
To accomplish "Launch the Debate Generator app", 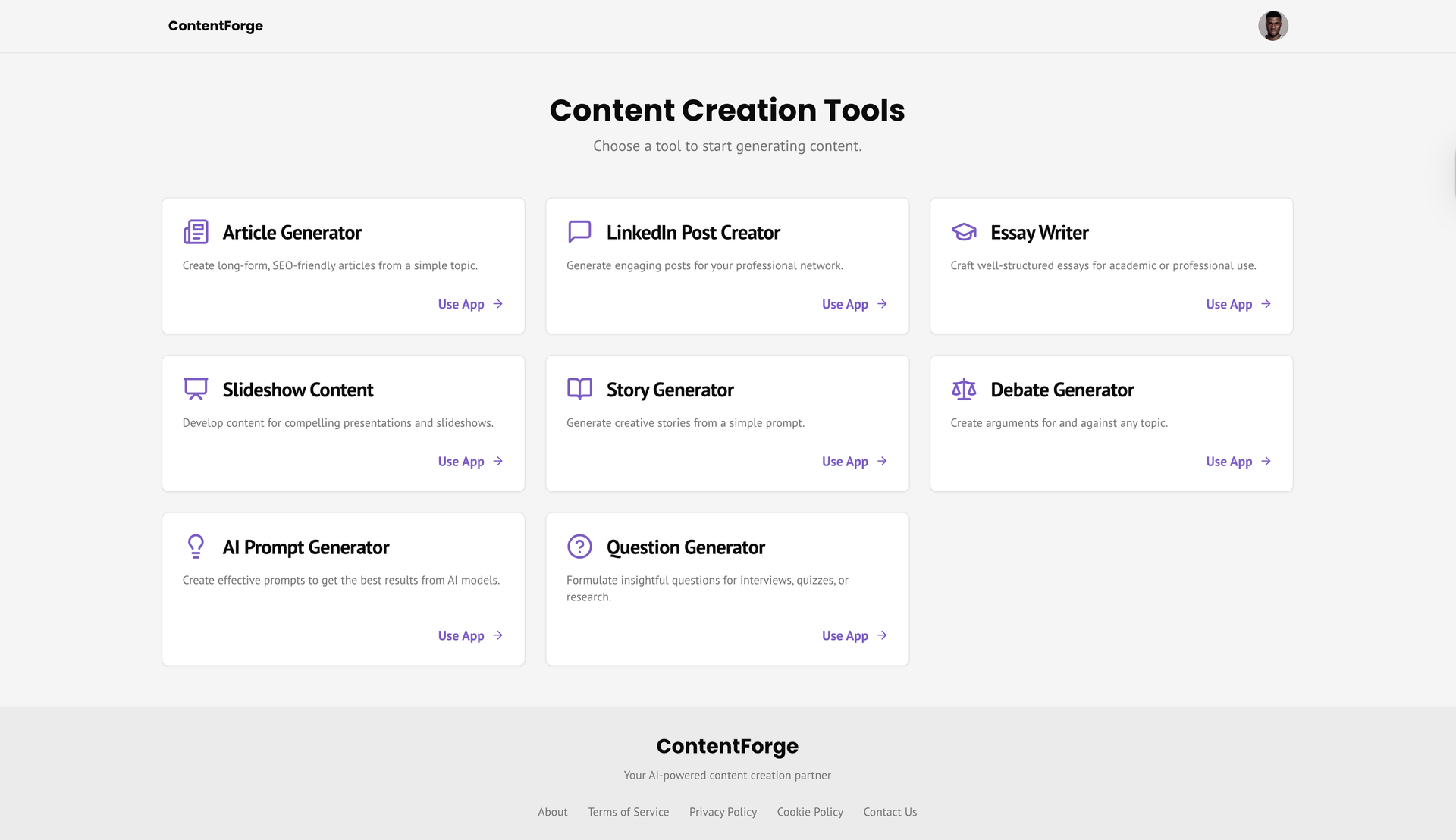I will point(1228,461).
